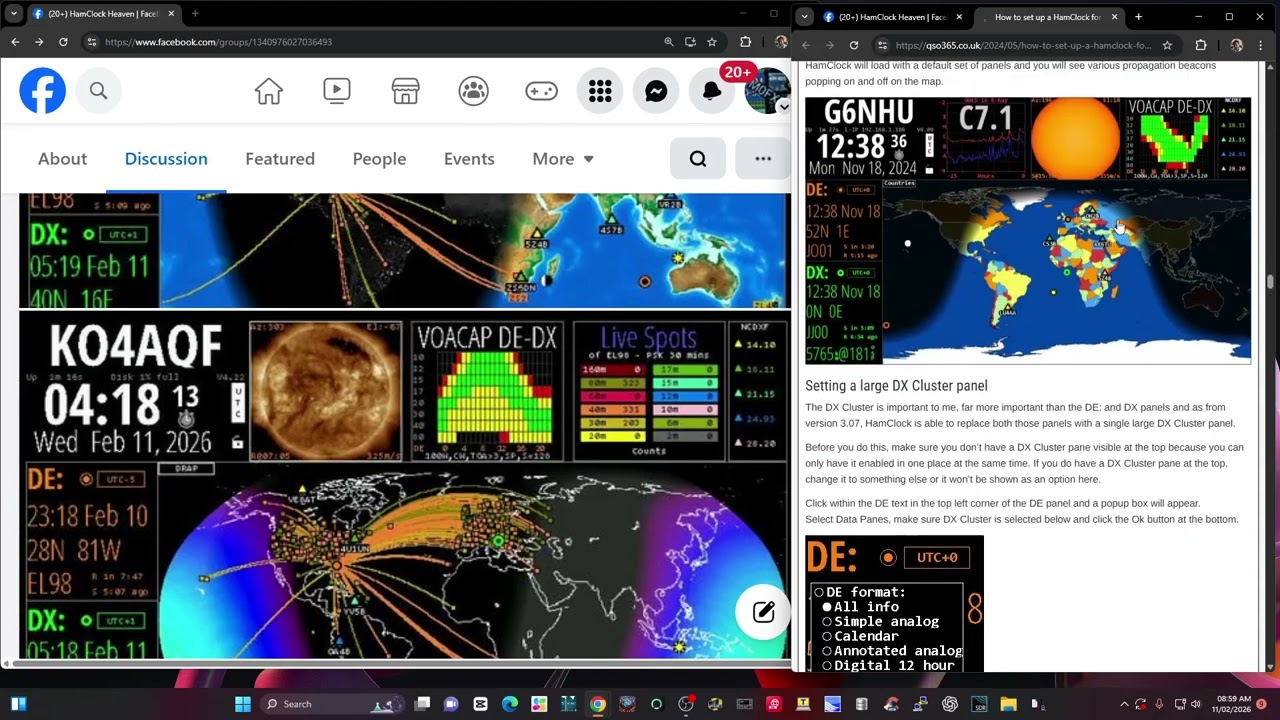Switch to the Discussion tab
Image resolution: width=1280 pixels, height=720 pixels.
[x=166, y=159]
